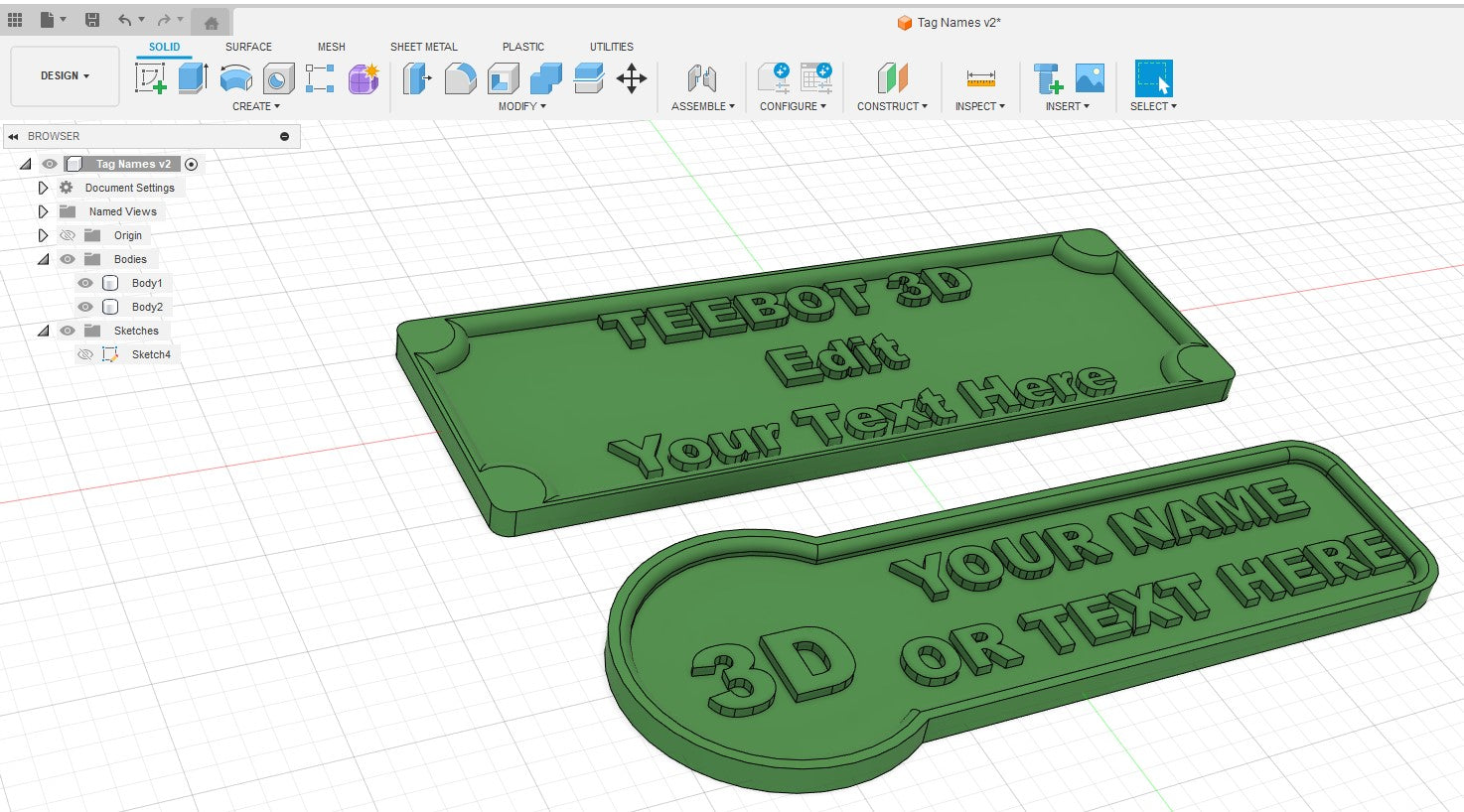
Task: Open the CONSTRUCT dropdown menu
Action: point(892,106)
